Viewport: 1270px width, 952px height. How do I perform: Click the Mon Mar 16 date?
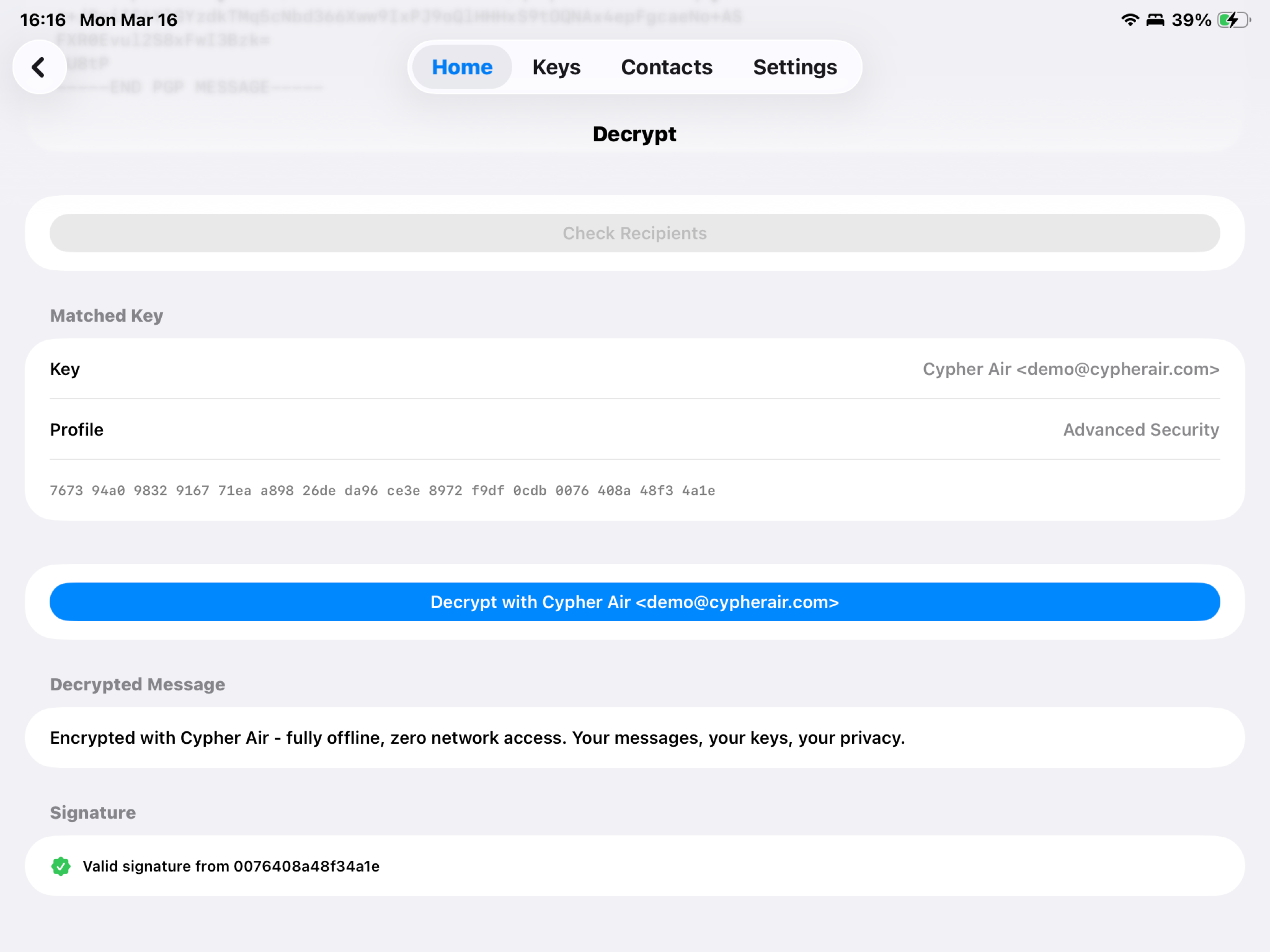[129, 20]
